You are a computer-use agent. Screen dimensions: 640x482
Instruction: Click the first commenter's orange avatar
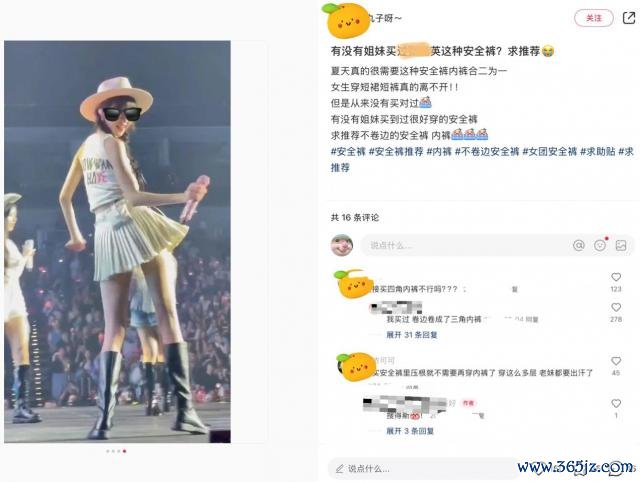point(354,284)
